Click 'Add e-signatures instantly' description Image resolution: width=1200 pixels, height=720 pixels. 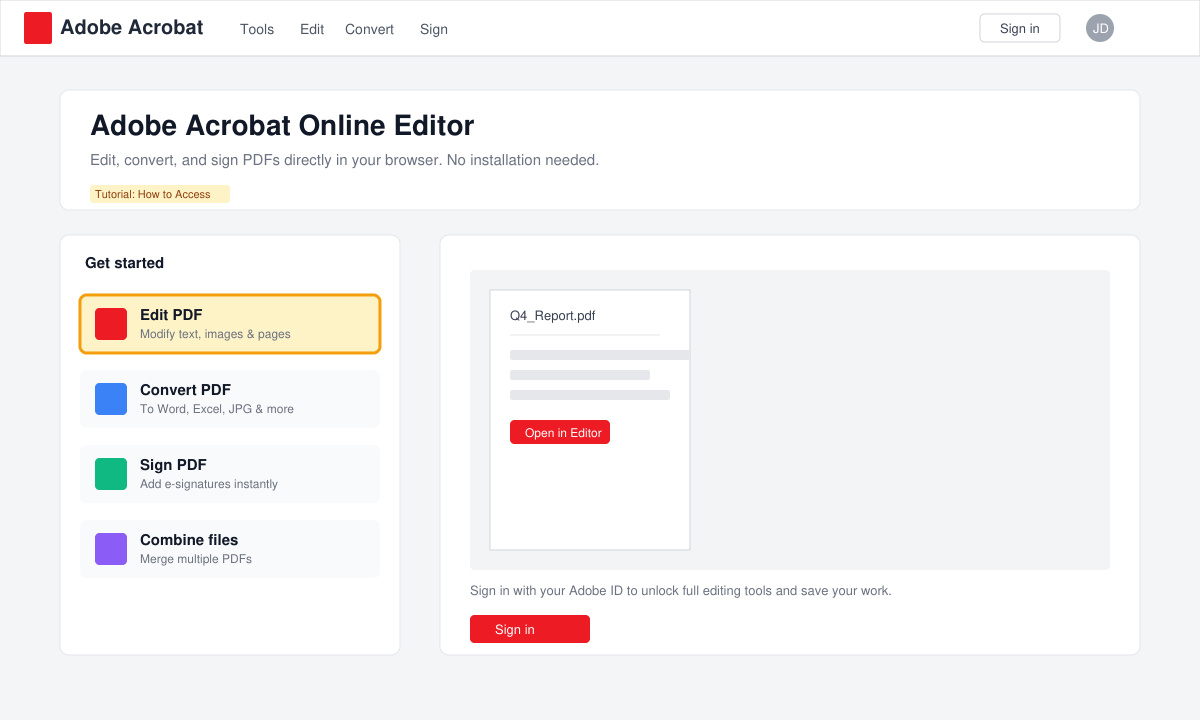pos(209,484)
